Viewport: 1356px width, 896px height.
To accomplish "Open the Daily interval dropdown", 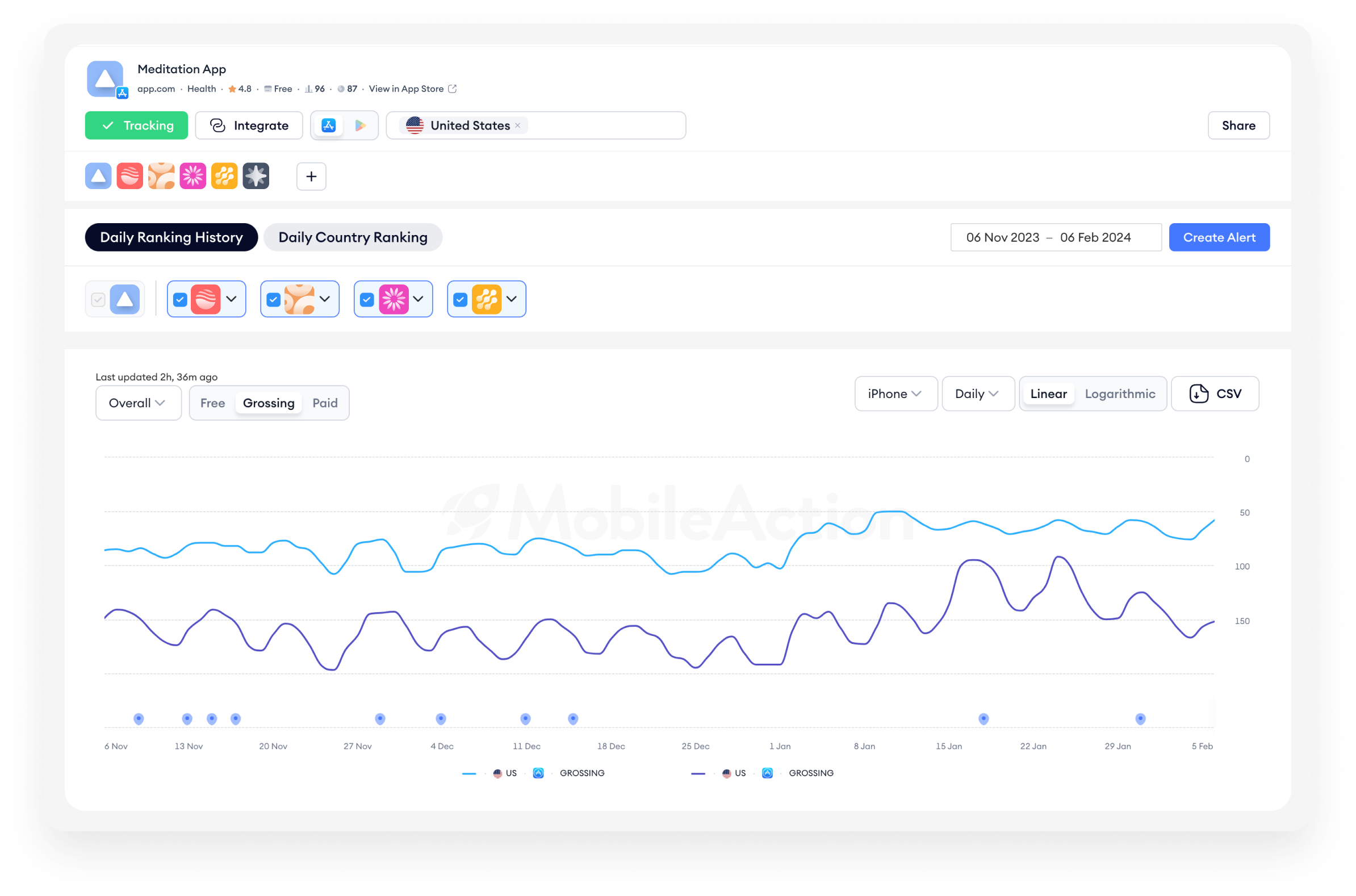I will click(978, 393).
